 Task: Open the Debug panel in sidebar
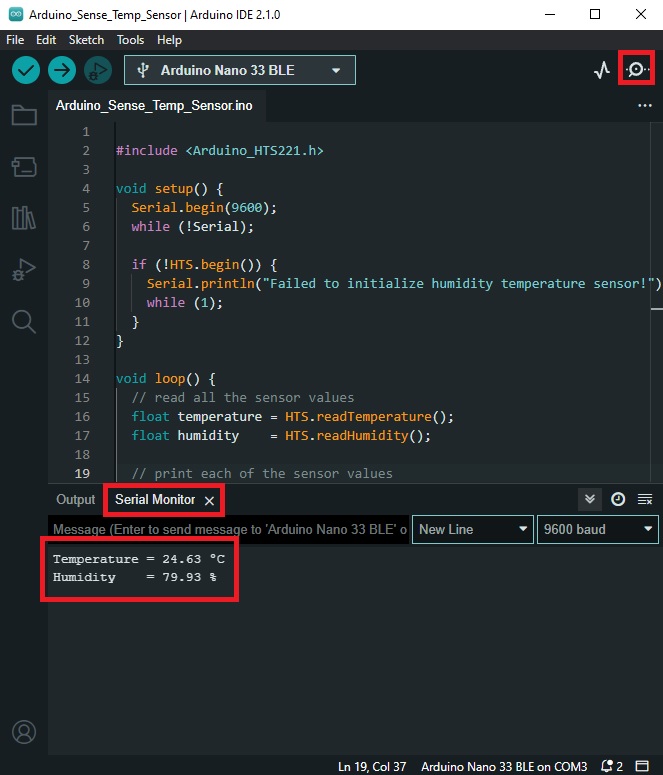pos(24,269)
